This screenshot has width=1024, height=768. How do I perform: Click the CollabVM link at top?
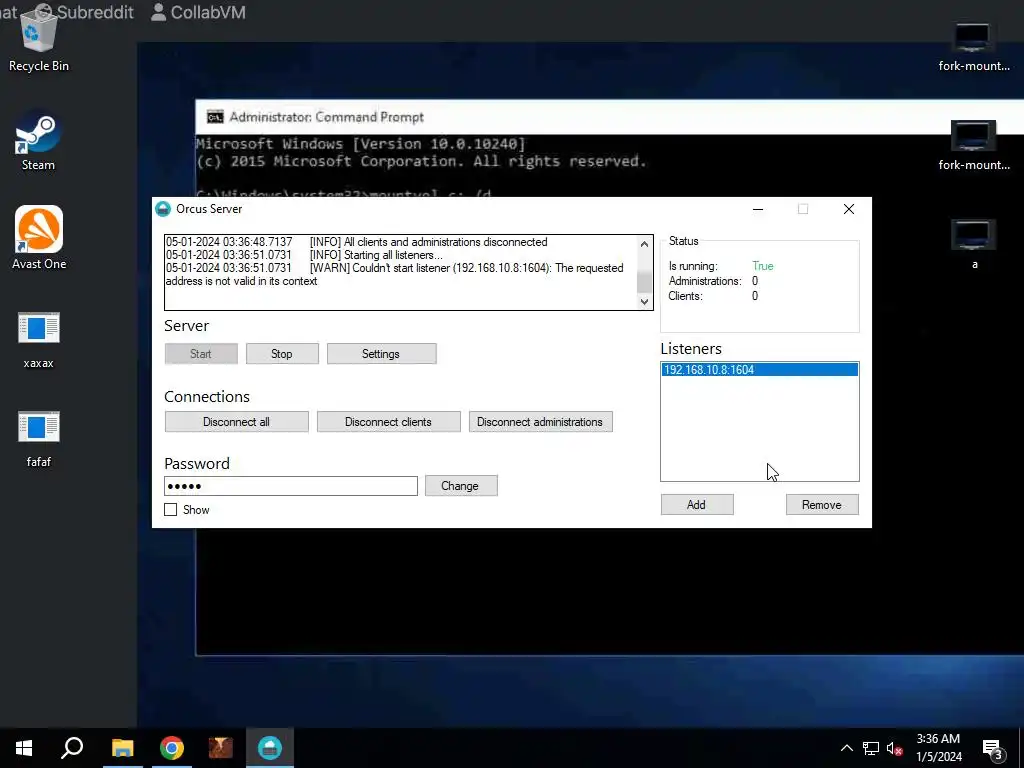click(199, 12)
